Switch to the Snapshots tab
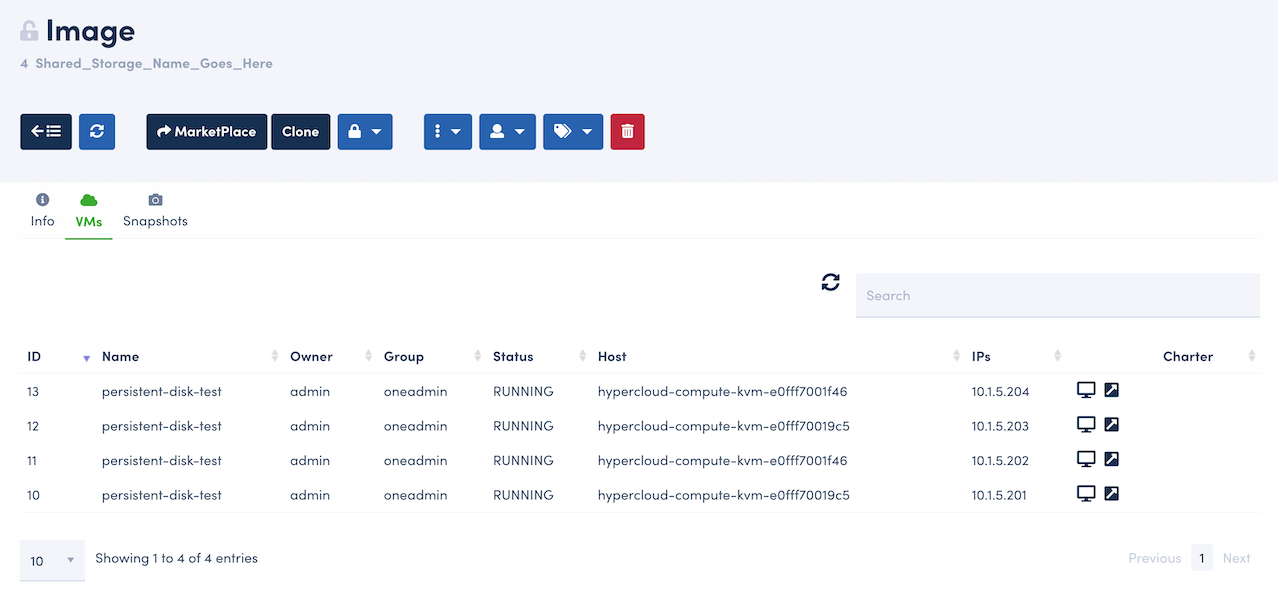The height and width of the screenshot is (606, 1278). point(155,211)
